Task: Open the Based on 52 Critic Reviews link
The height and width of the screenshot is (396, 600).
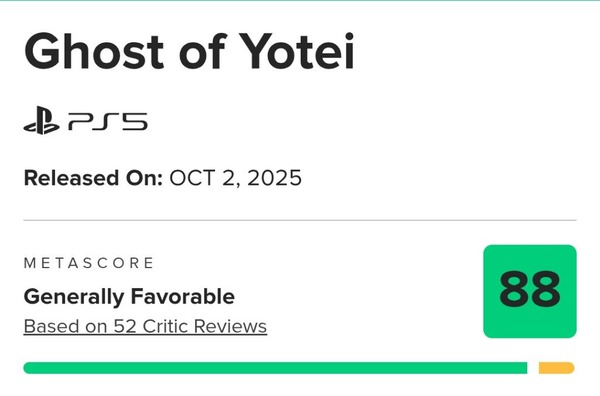Action: (x=145, y=326)
